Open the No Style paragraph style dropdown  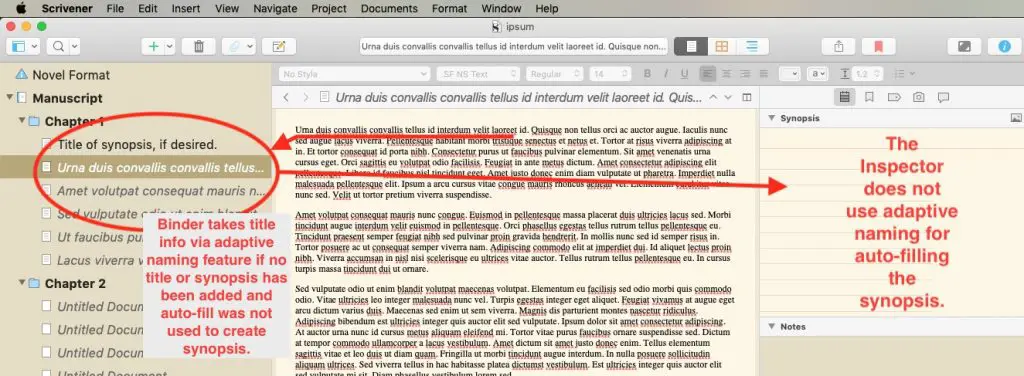coord(355,74)
